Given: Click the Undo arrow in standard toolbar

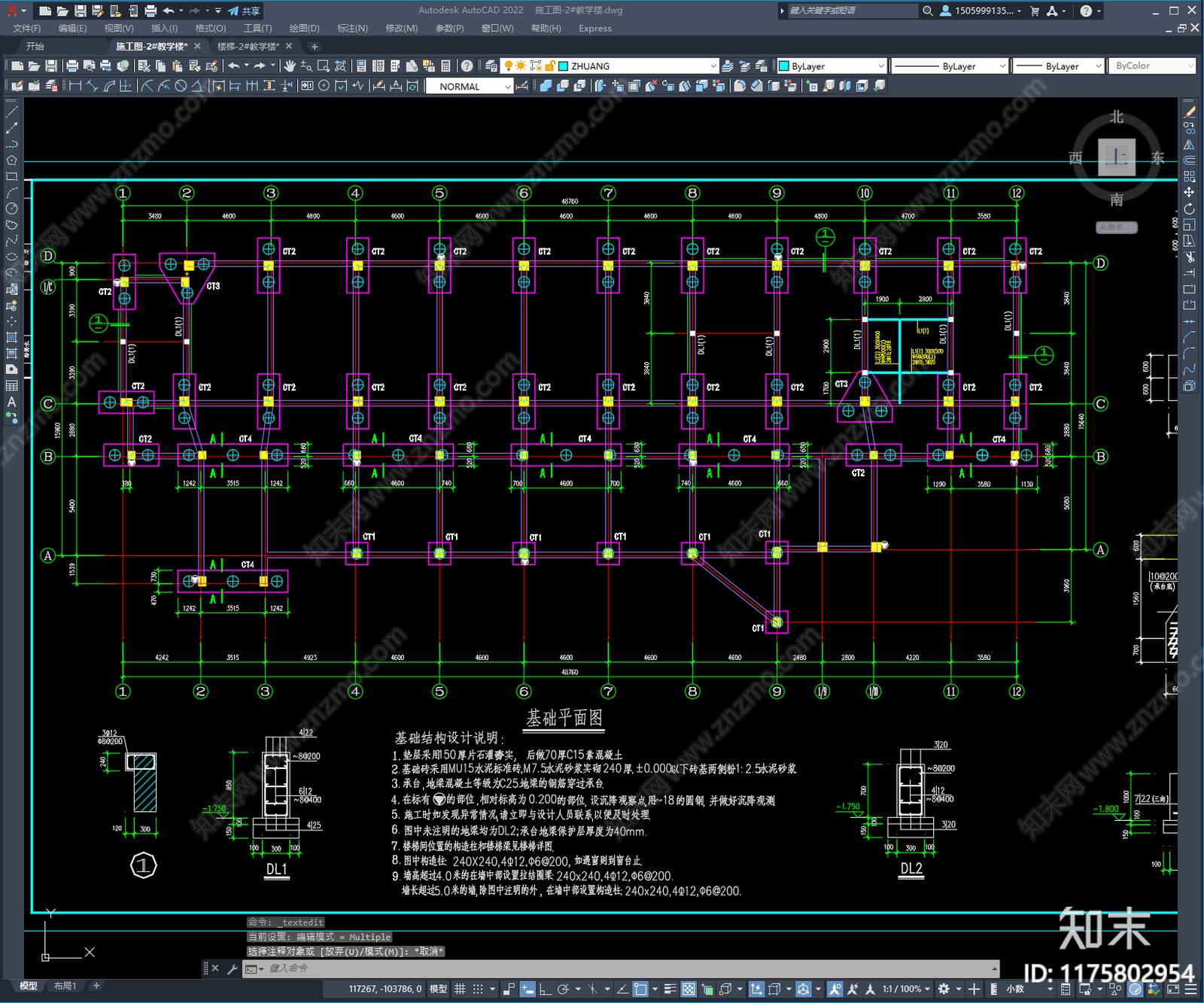Looking at the screenshot, I should (x=234, y=66).
